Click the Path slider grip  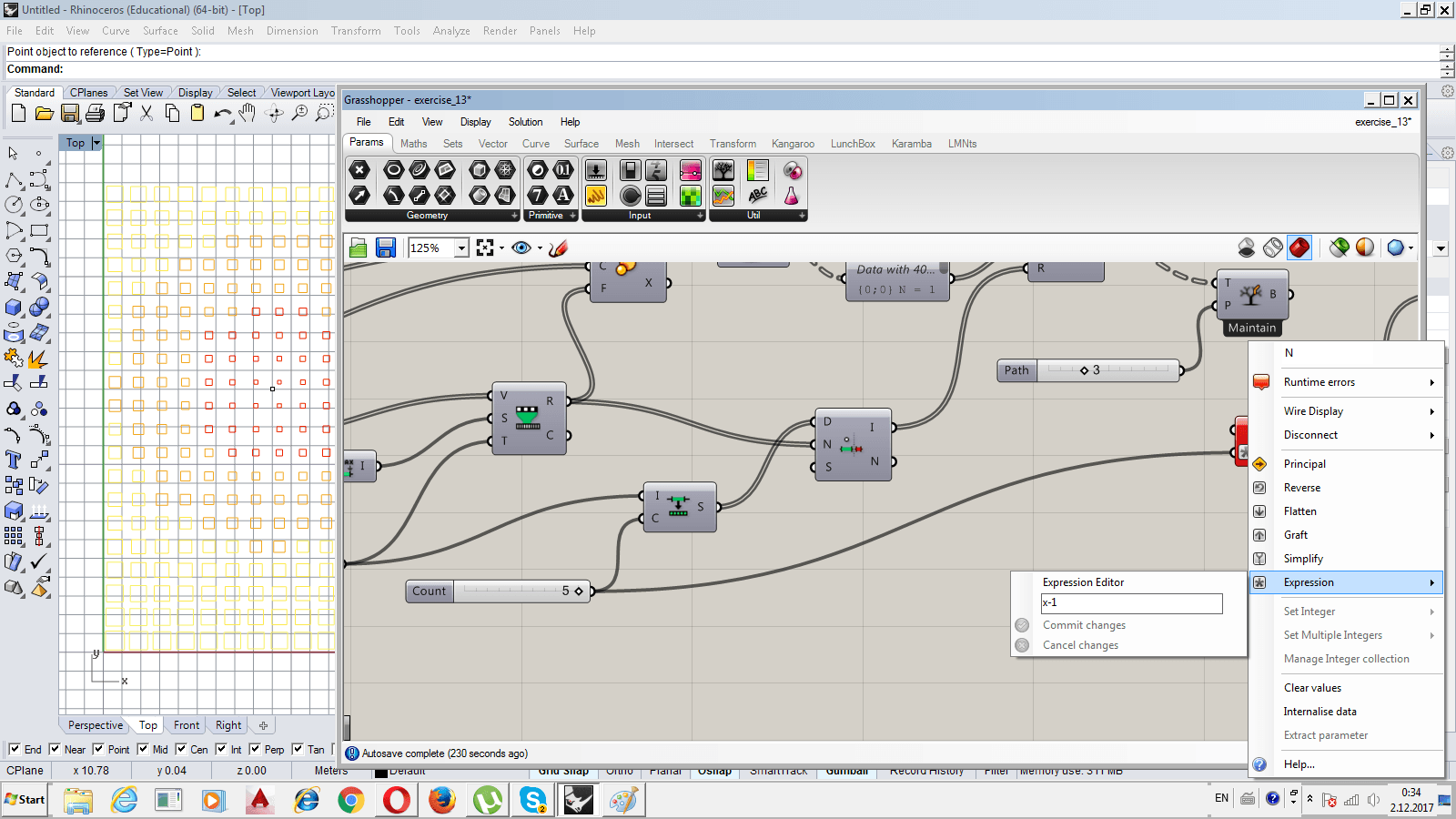click(x=1084, y=370)
